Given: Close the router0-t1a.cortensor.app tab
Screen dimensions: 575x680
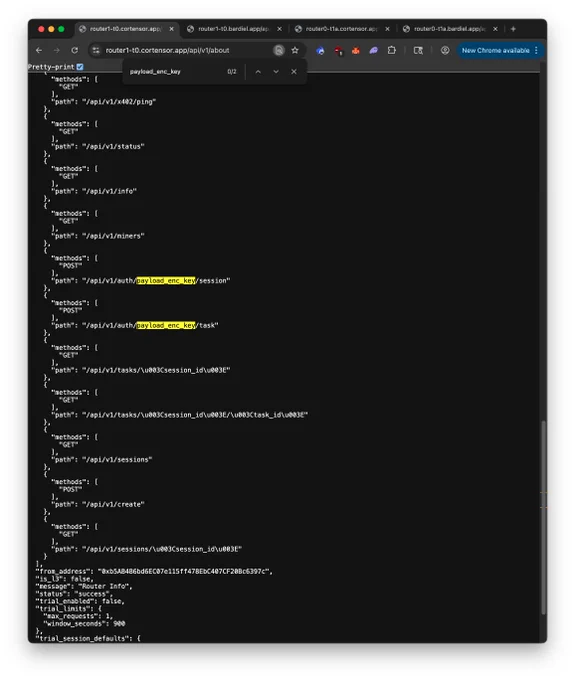Looking at the screenshot, I should (388, 29).
